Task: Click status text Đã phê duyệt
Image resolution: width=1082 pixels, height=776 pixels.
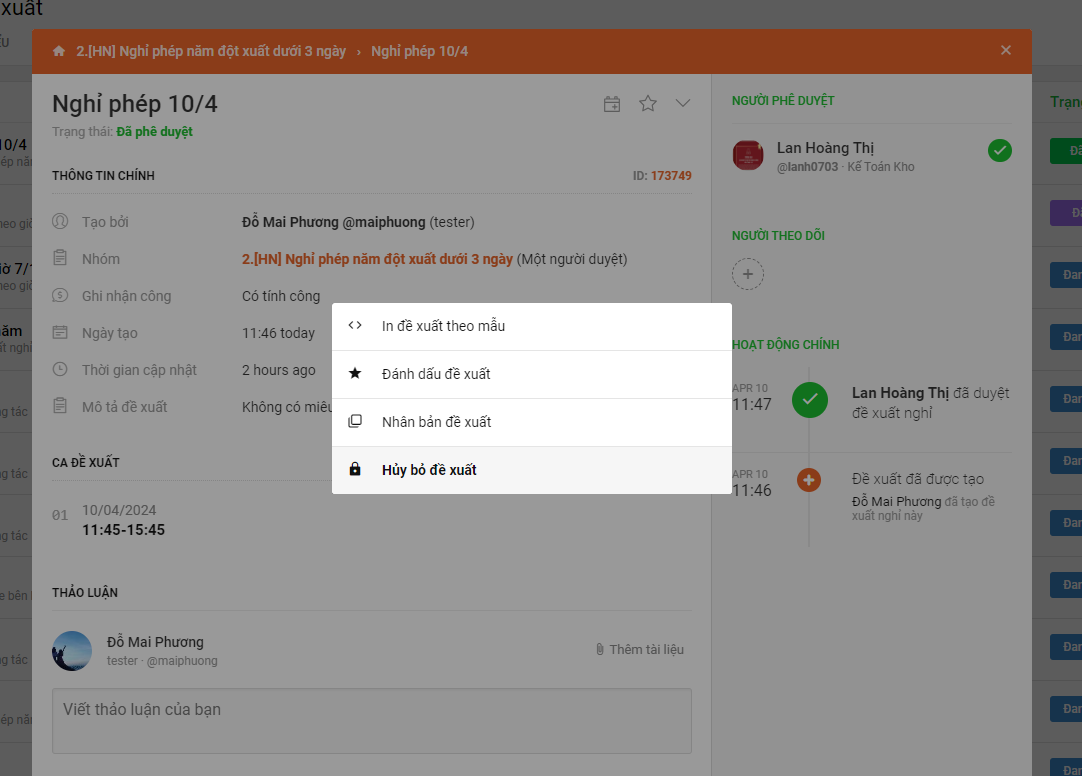Action: (155, 132)
